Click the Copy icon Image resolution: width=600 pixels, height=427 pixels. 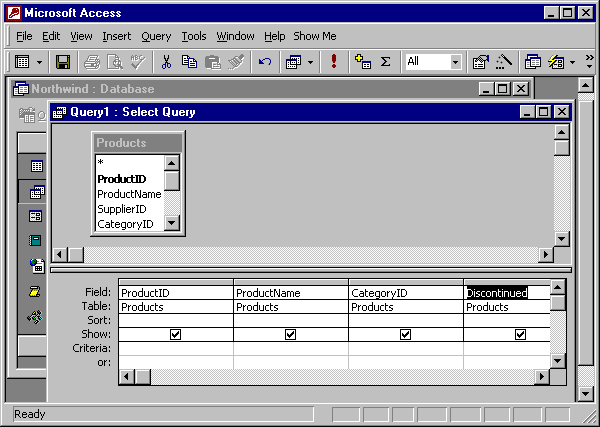tap(189, 62)
